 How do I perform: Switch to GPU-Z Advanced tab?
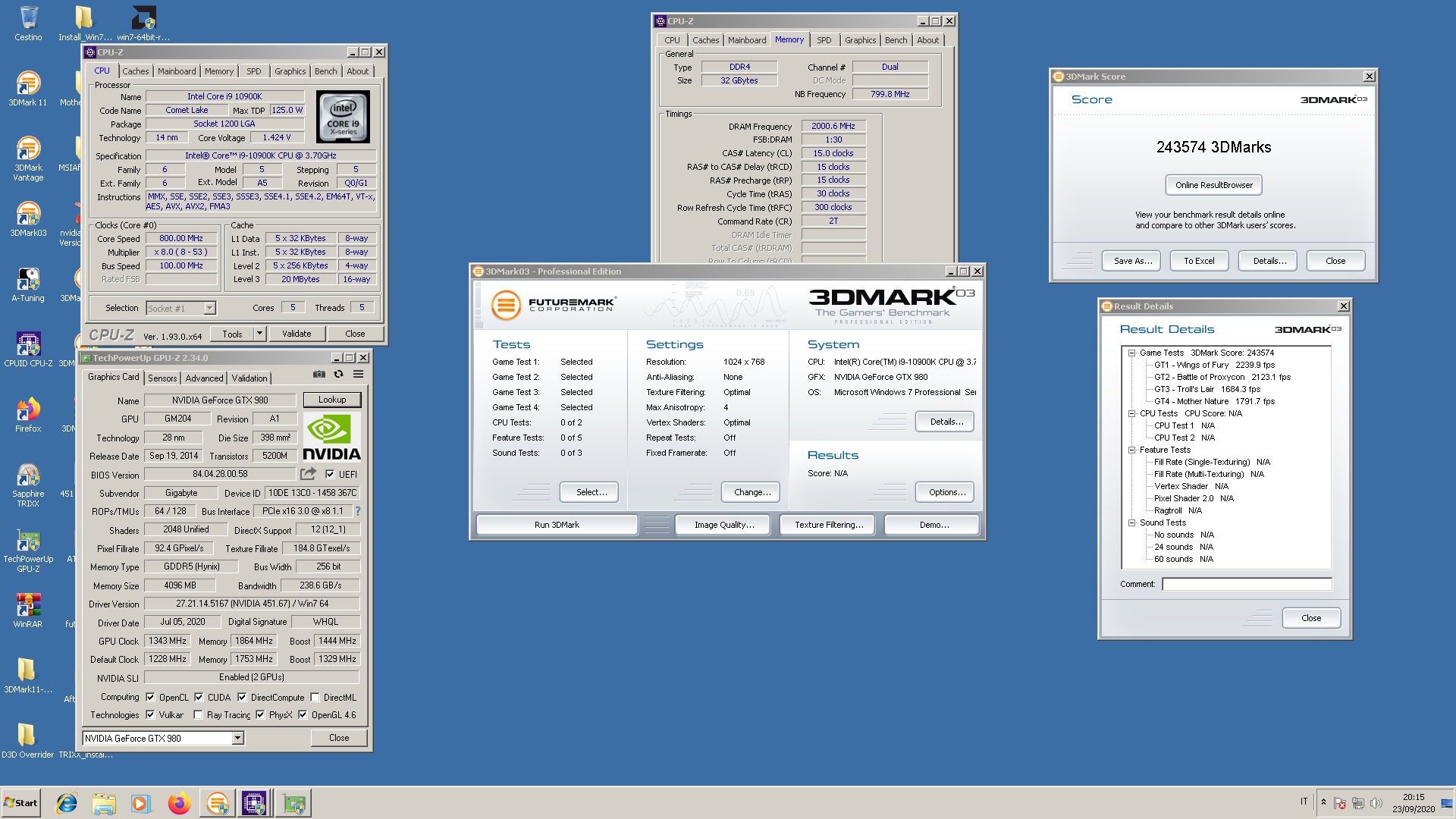[204, 378]
